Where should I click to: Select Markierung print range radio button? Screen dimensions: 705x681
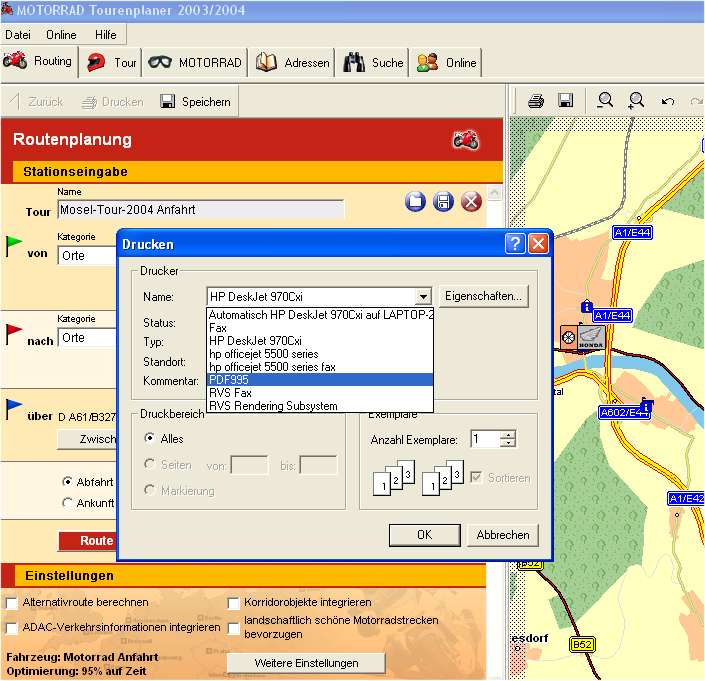tap(150, 490)
